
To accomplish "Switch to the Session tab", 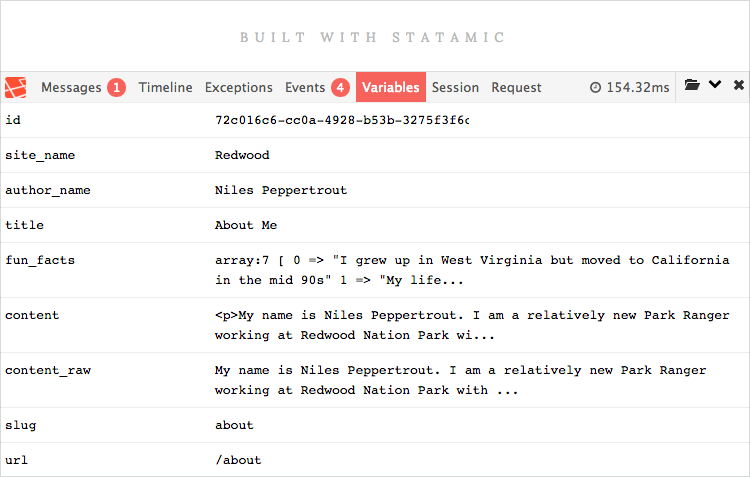I will pos(455,88).
